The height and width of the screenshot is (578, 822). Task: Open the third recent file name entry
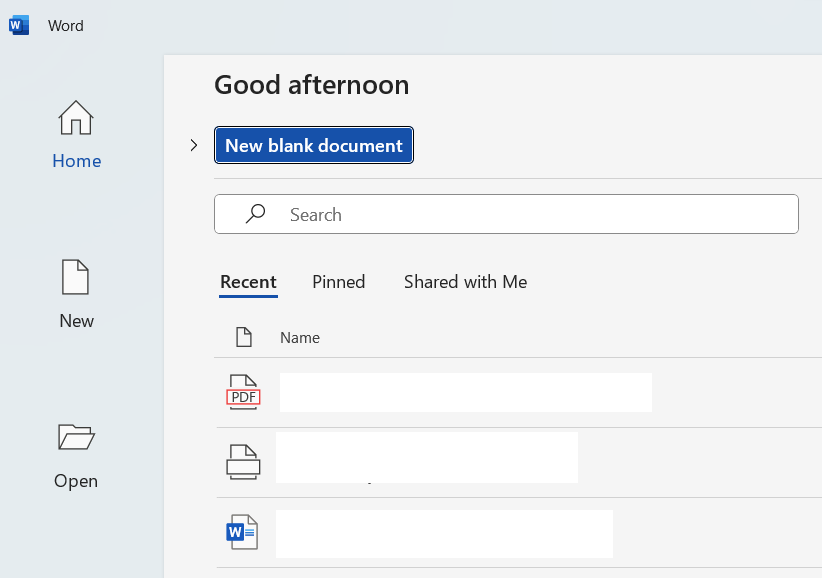pyautogui.click(x=444, y=533)
